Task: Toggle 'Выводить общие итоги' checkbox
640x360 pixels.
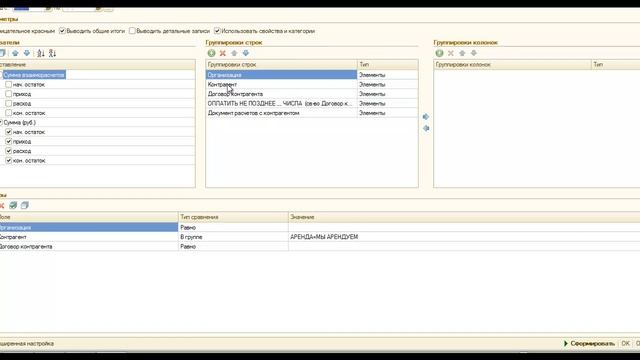Action: 62,31
